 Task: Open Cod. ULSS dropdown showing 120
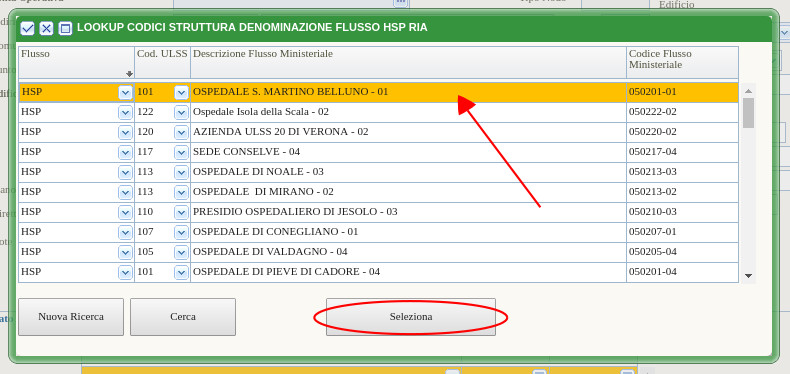click(181, 133)
